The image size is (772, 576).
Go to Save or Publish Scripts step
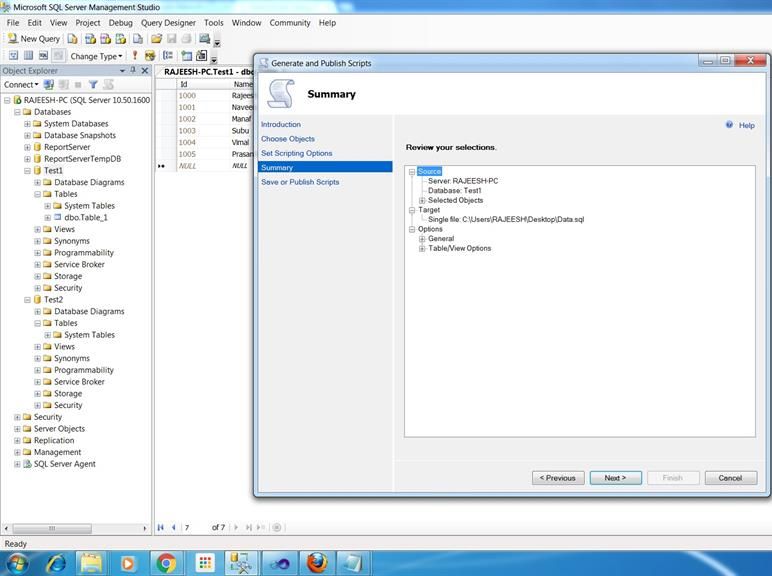coord(300,182)
